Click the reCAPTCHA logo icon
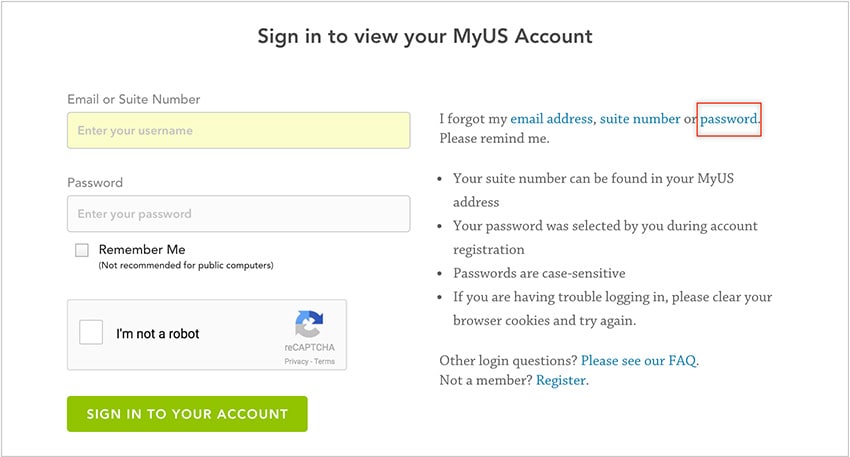The height and width of the screenshot is (457, 850). click(309, 324)
